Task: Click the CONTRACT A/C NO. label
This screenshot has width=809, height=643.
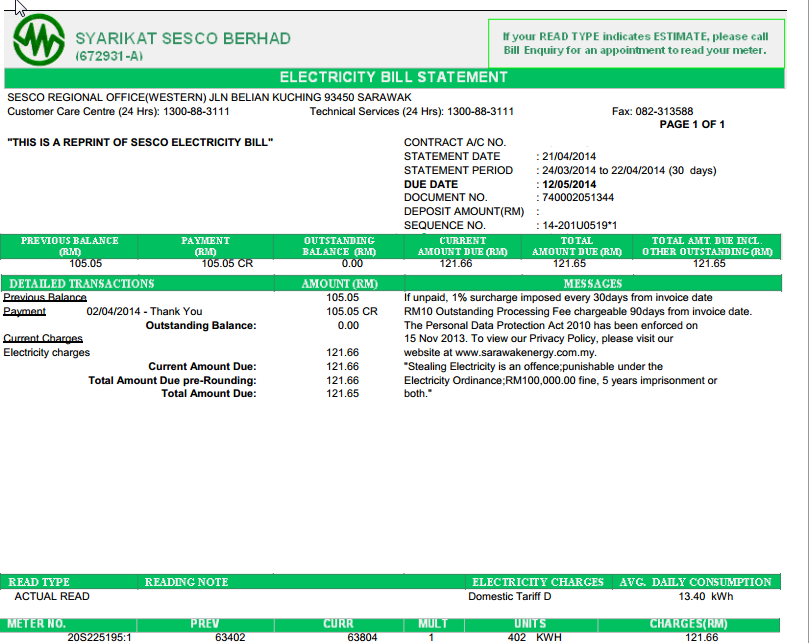Action: (x=455, y=142)
